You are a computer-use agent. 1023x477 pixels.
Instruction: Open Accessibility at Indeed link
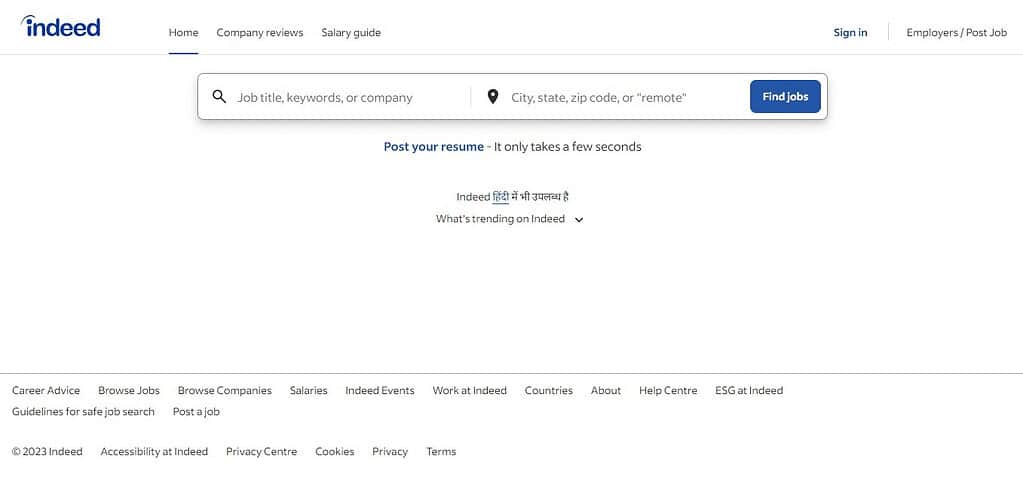154,452
